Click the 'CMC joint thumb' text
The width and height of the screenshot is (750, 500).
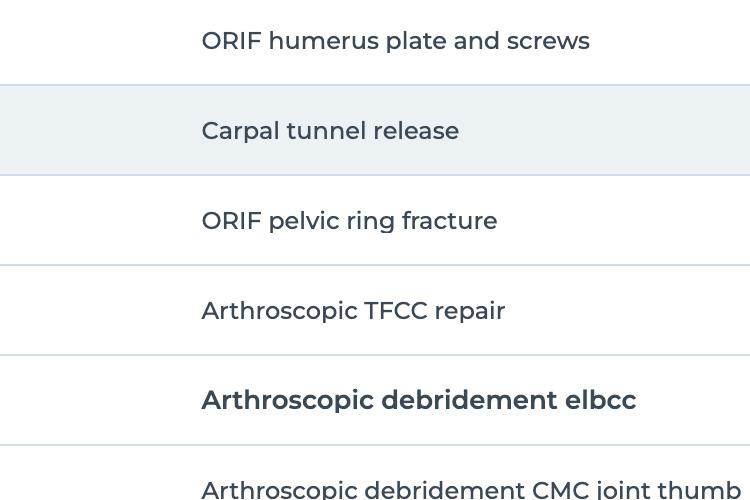(636, 489)
